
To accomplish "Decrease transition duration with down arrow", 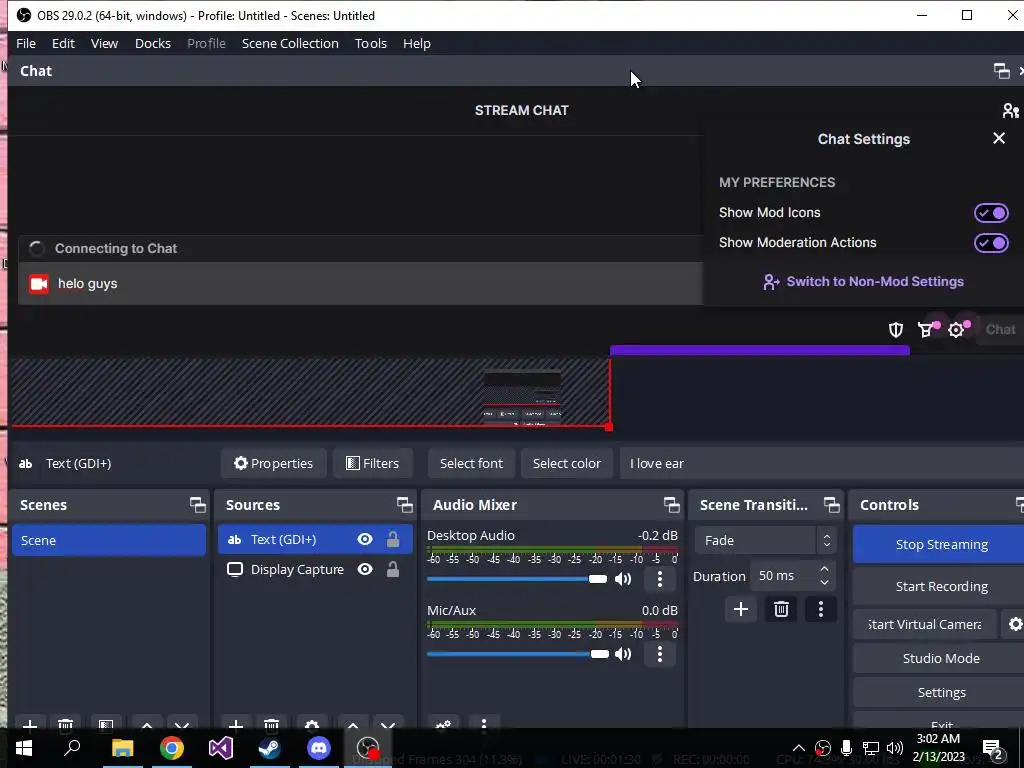I will [x=824, y=583].
